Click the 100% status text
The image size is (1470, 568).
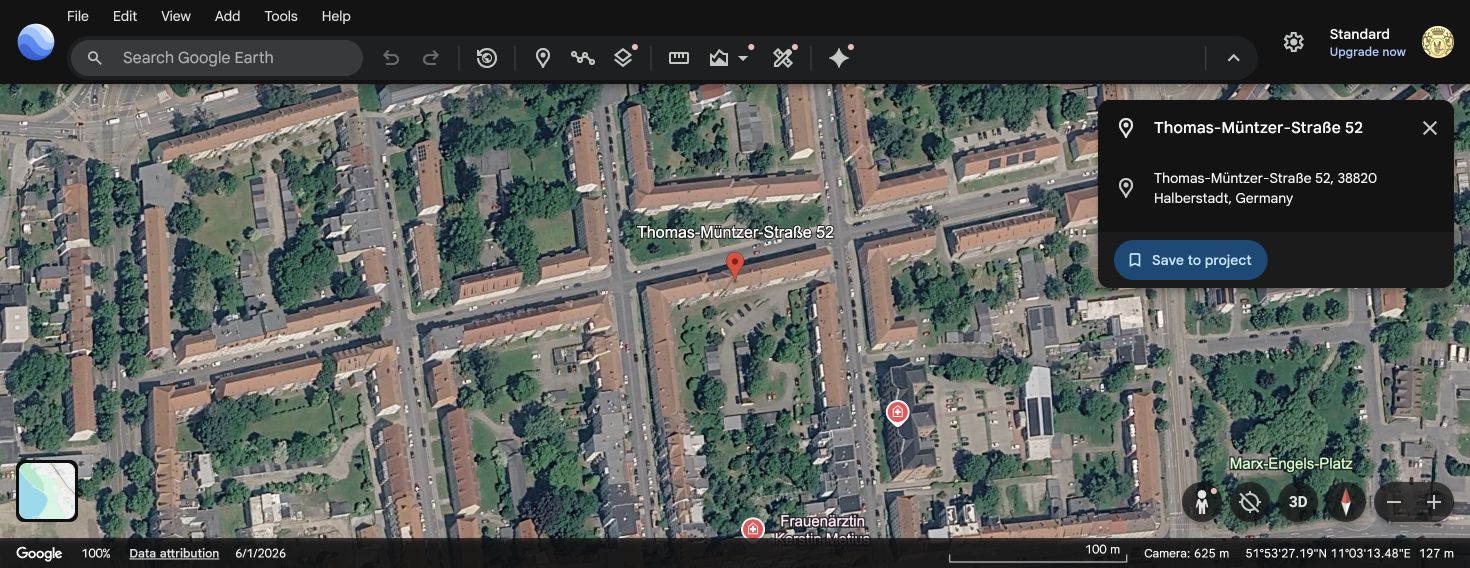(x=96, y=553)
